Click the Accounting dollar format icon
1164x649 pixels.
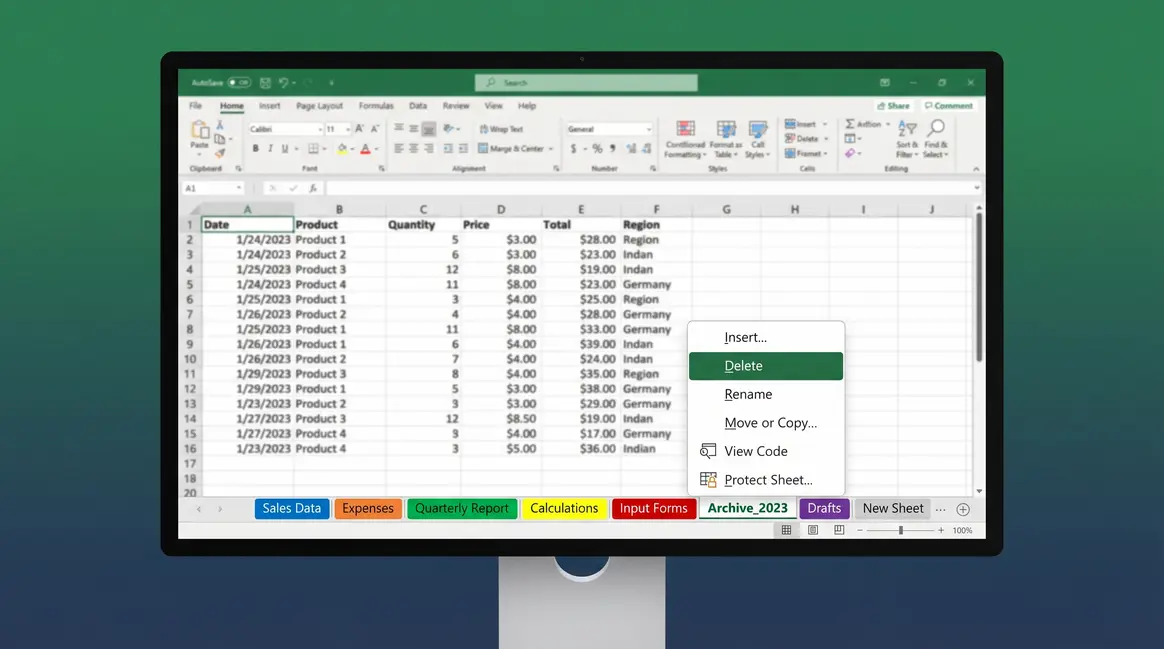tap(573, 149)
